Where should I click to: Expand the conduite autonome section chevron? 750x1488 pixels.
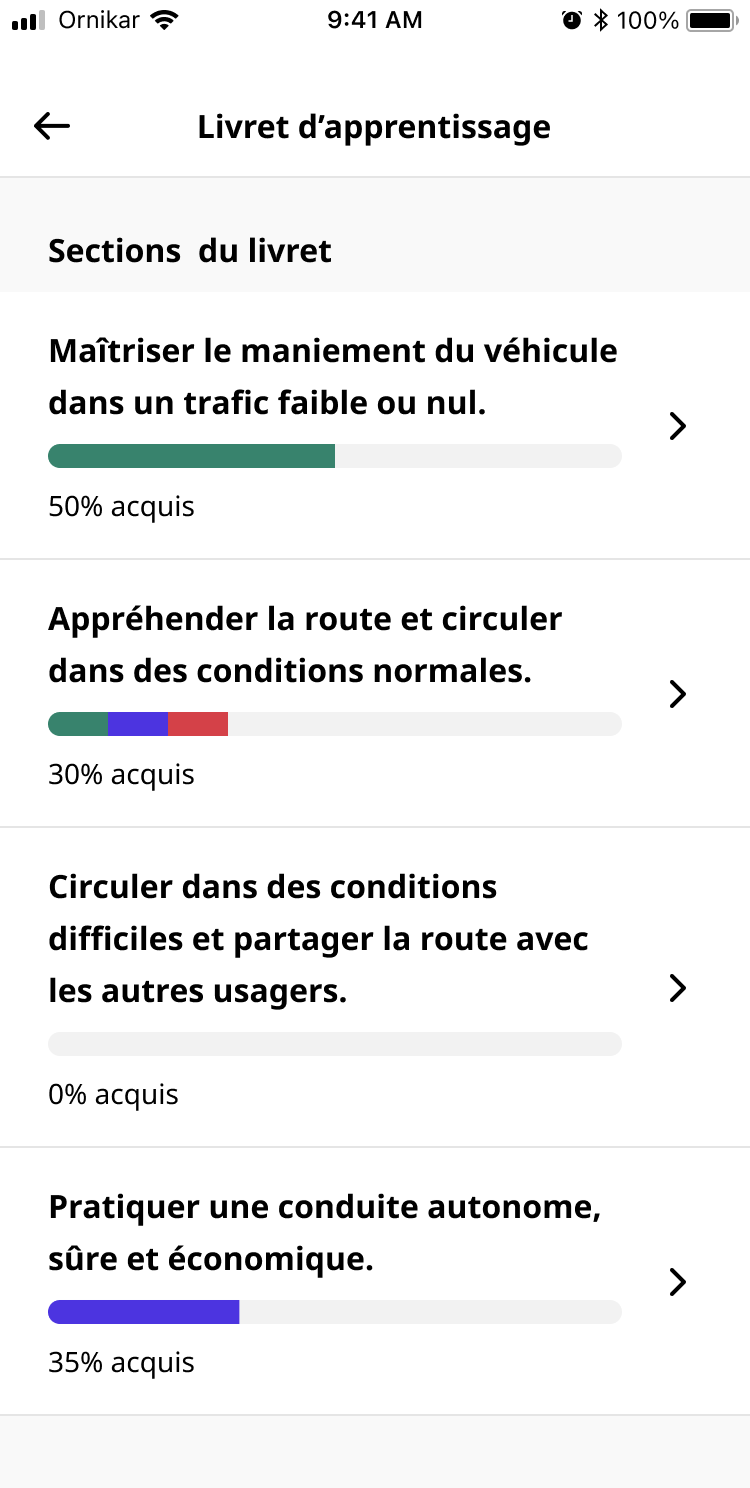click(x=677, y=1282)
